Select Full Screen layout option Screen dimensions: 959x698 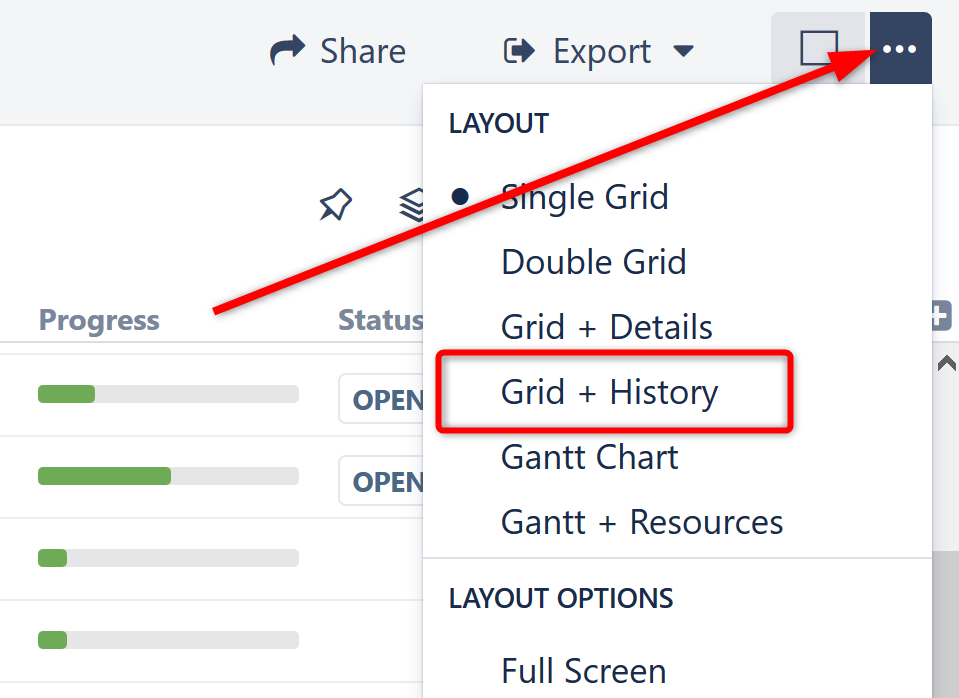tap(583, 670)
